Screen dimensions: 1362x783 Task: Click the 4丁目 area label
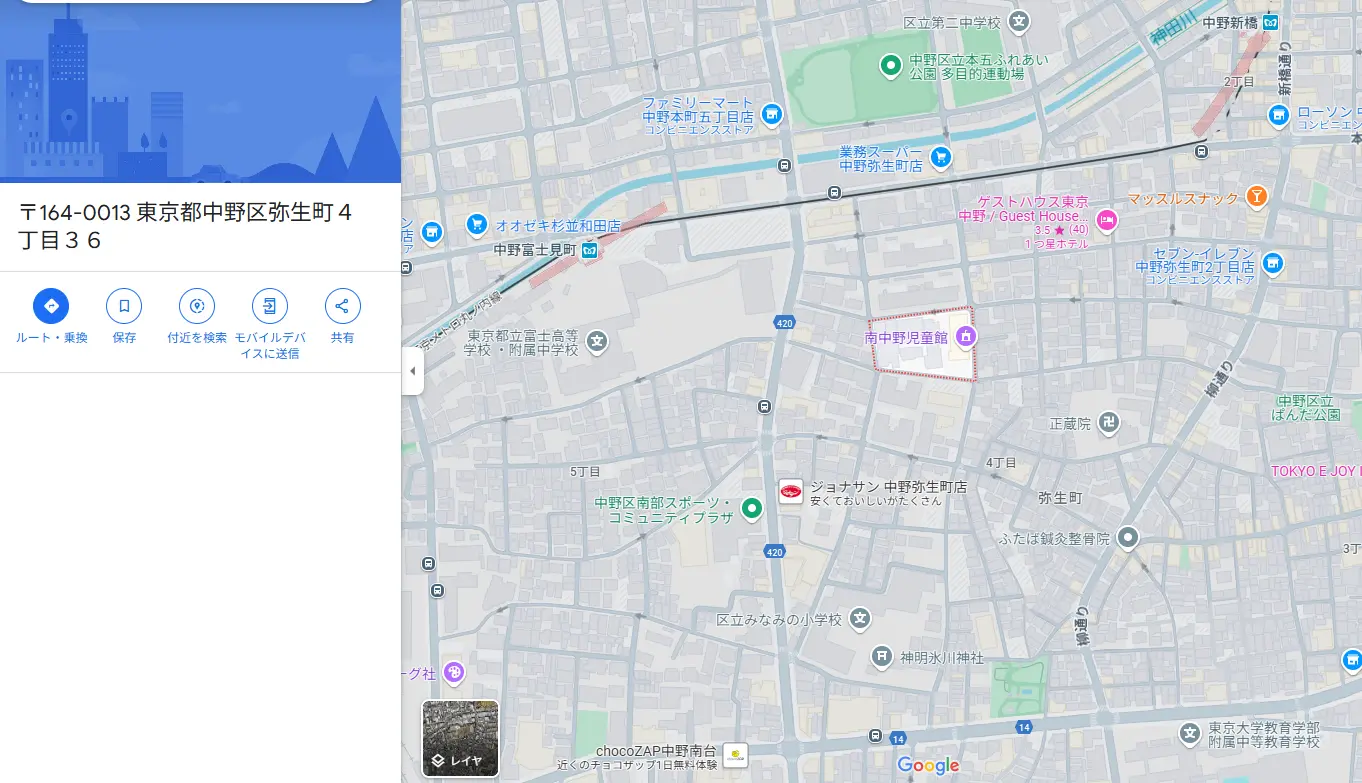click(x=1001, y=463)
